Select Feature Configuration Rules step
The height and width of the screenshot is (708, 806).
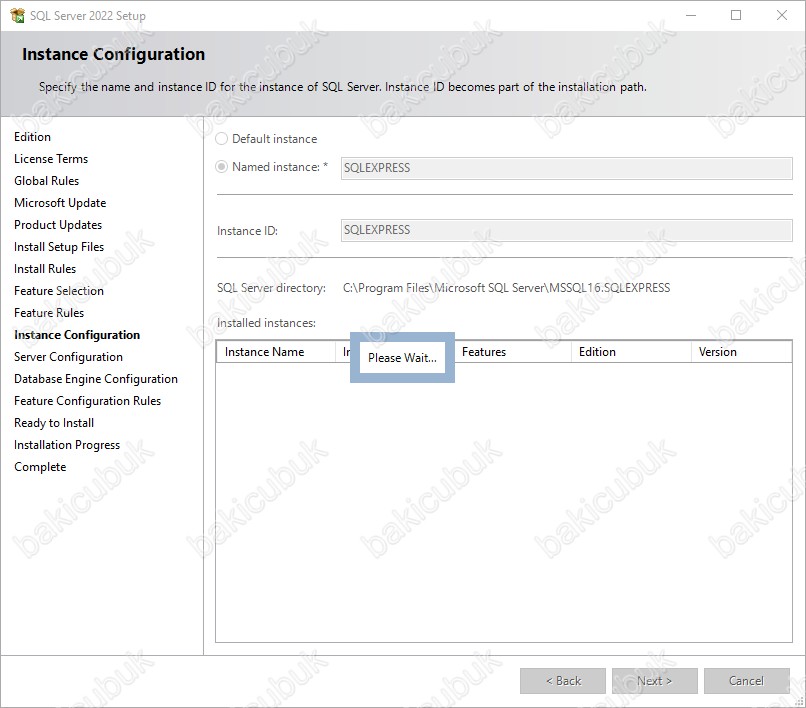point(87,401)
